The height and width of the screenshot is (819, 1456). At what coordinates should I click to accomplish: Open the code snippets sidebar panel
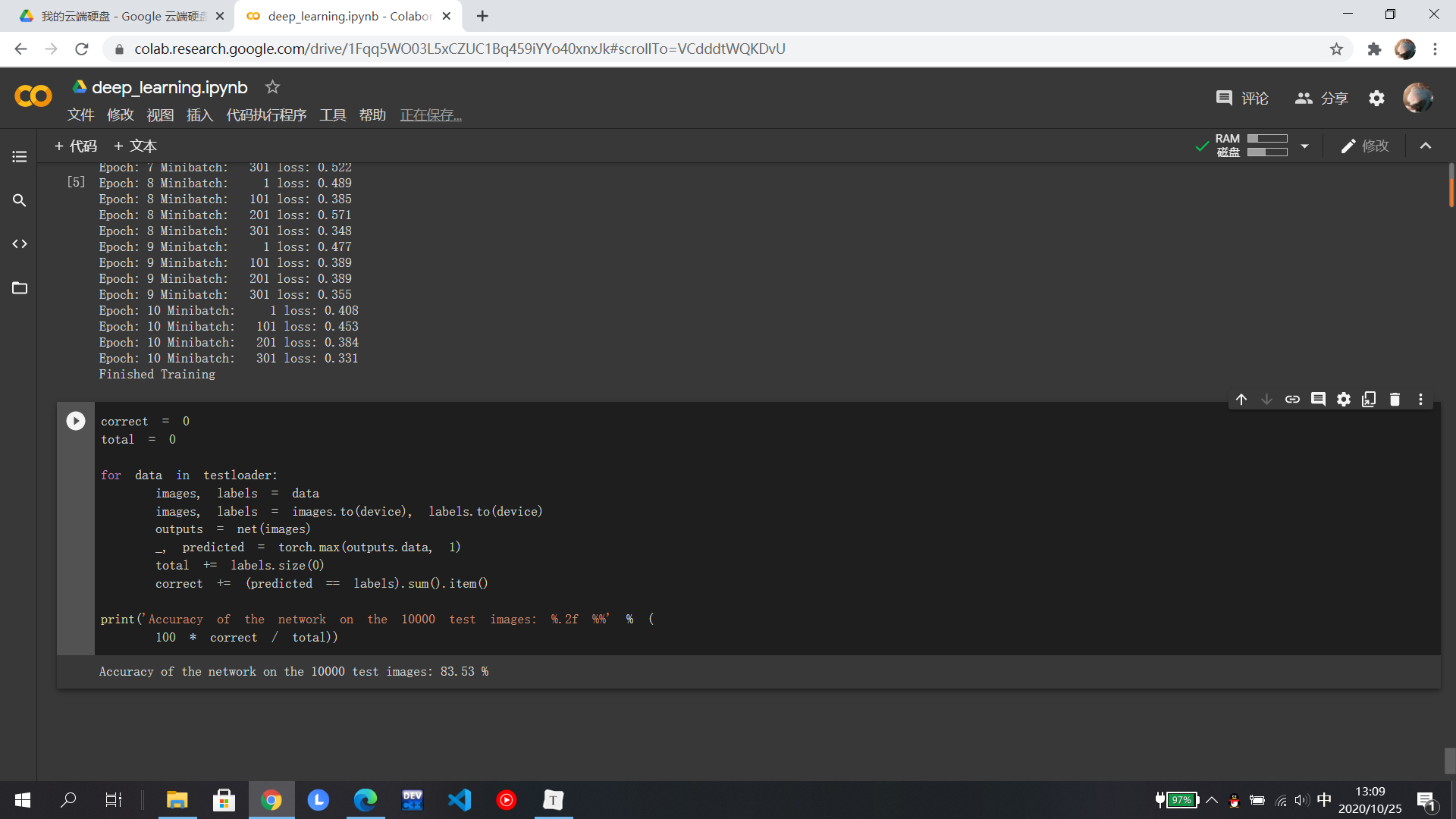tap(20, 244)
